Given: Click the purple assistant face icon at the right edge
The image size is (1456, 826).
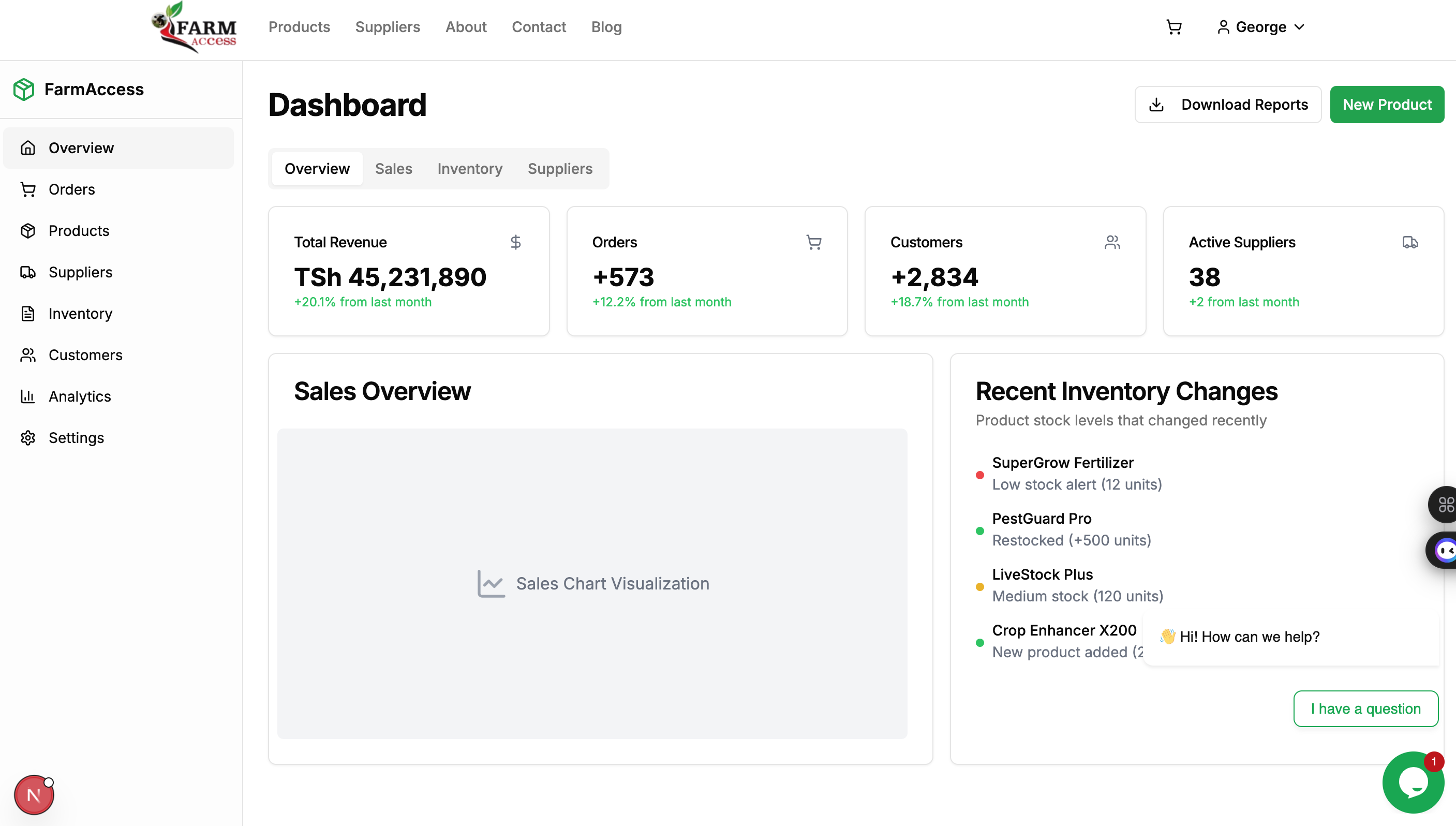Looking at the screenshot, I should coord(1444,550).
